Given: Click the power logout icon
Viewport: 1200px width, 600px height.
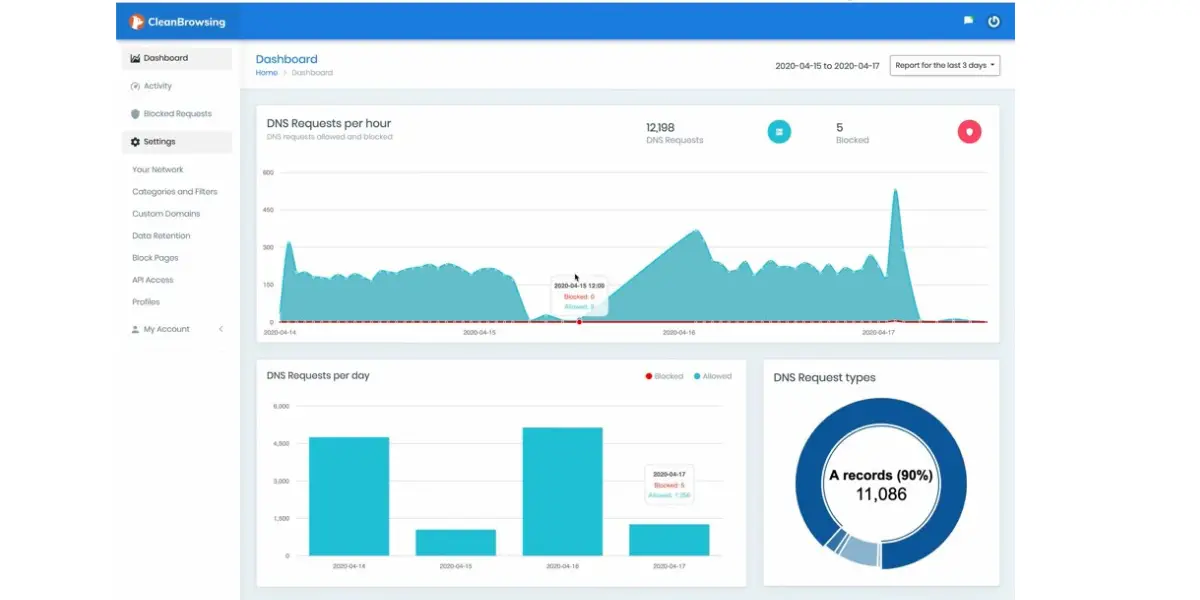Looking at the screenshot, I should point(994,21).
